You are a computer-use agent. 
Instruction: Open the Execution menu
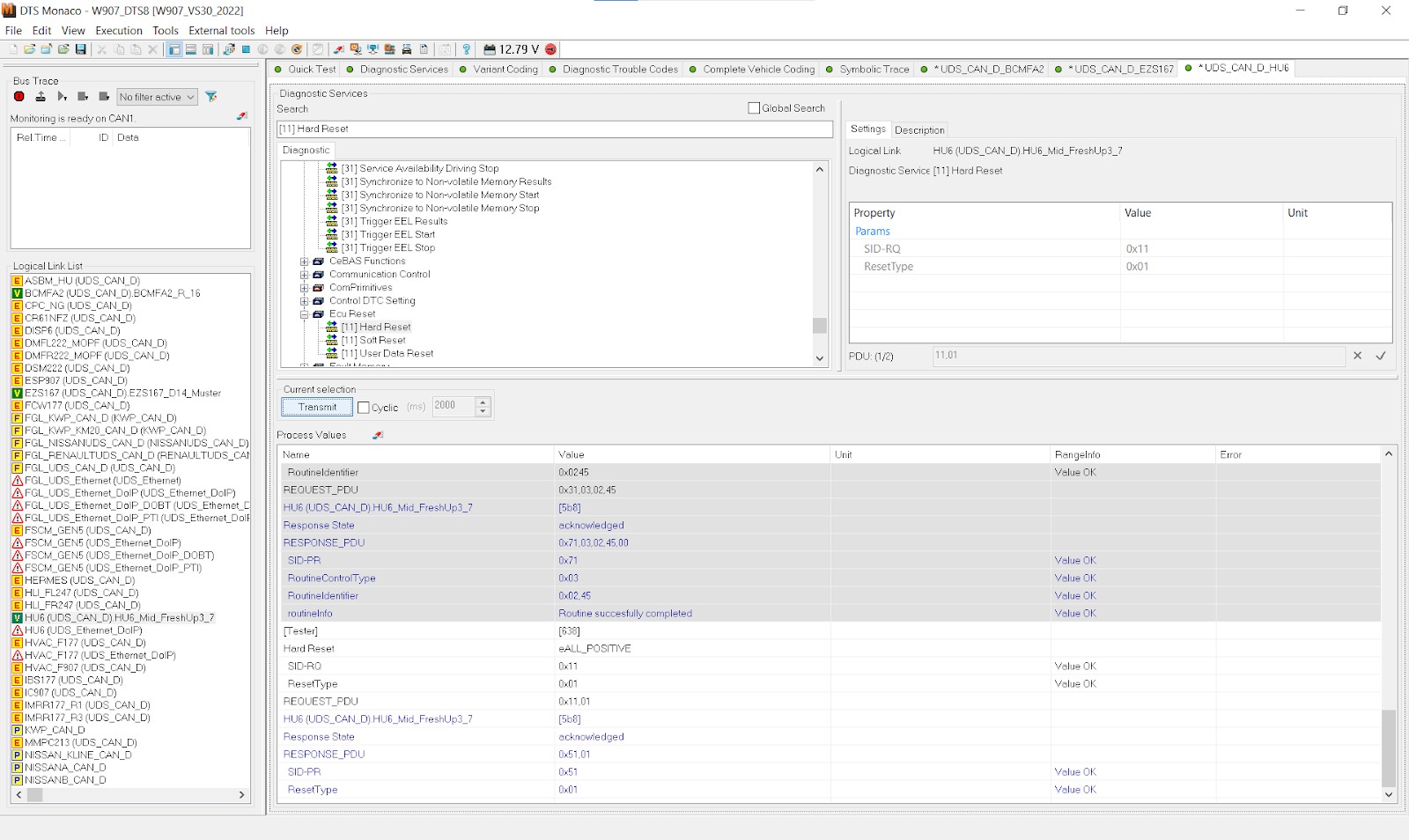[x=119, y=30]
